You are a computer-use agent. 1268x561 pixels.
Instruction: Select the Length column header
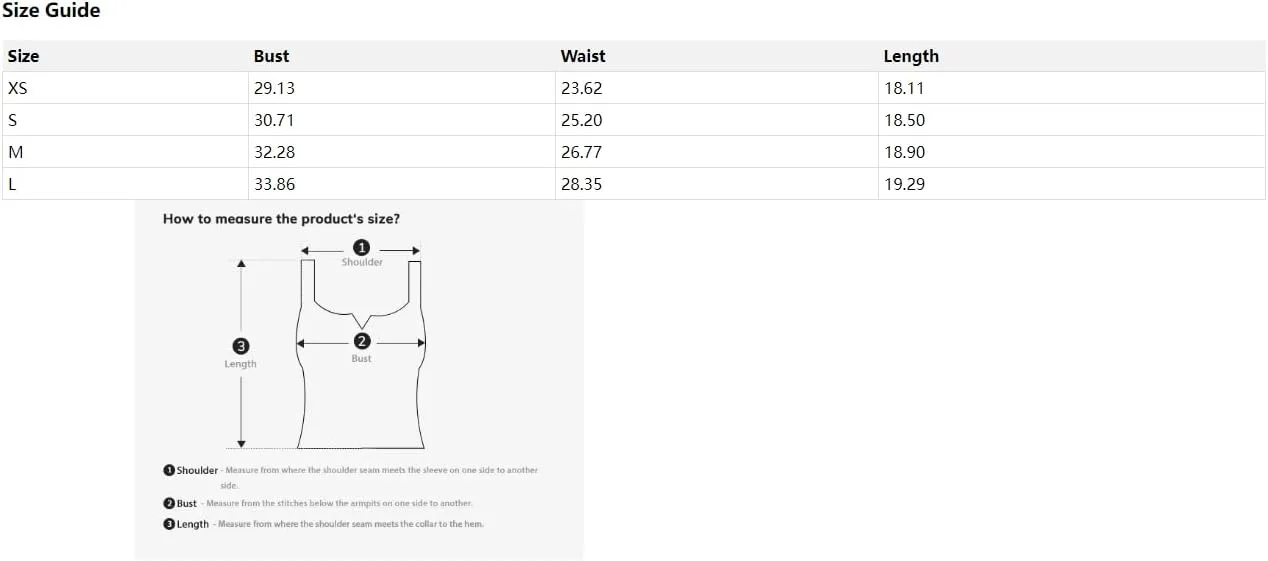1072,56
